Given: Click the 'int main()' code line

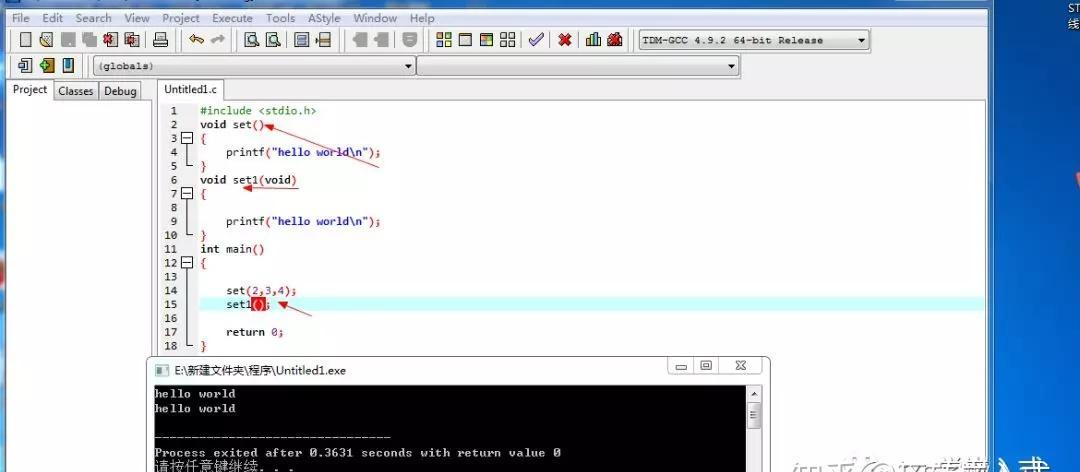Looking at the screenshot, I should click(232, 249).
